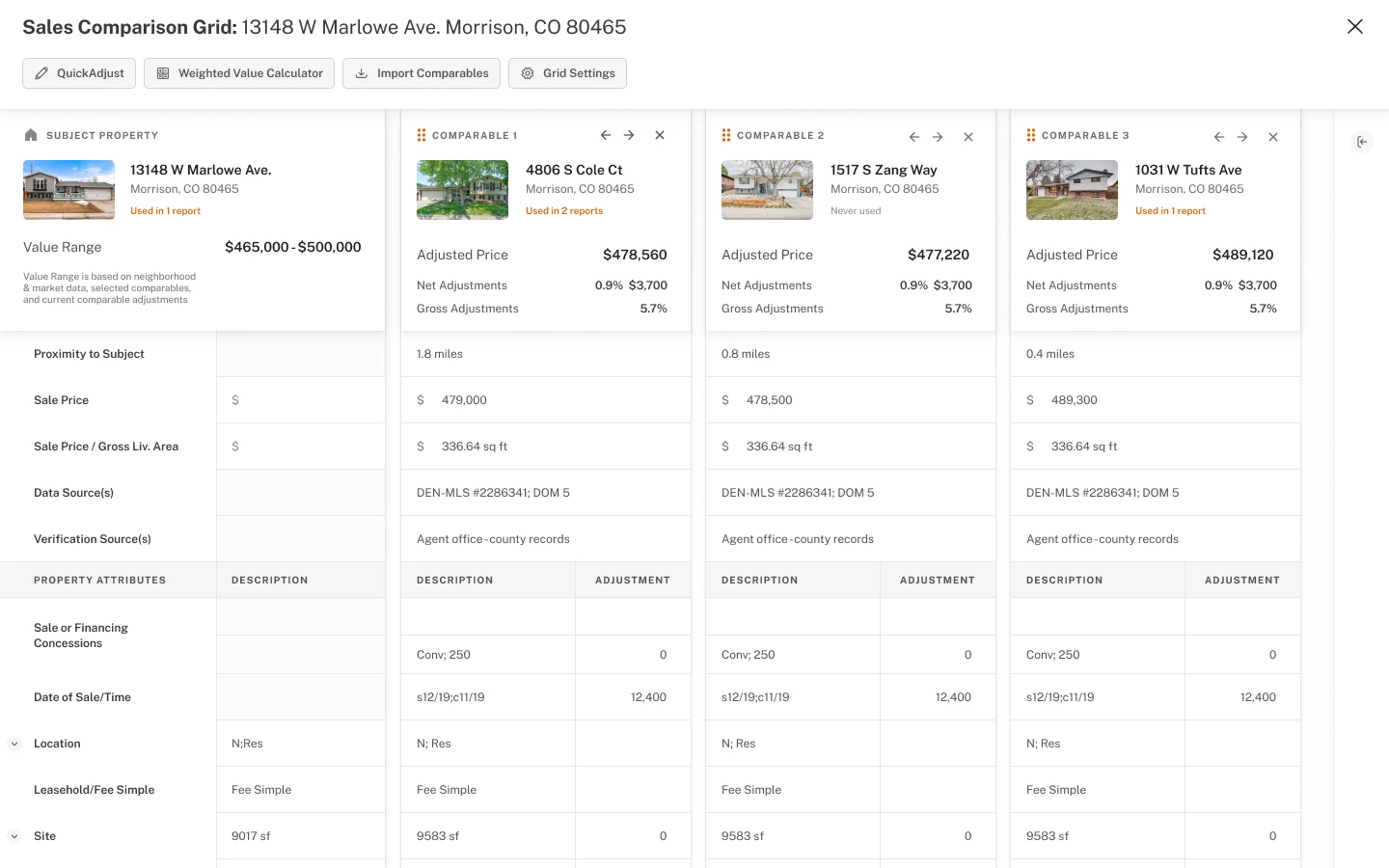1389x868 pixels.
Task: Move Comparable 3 right with arrow
Action: (1242, 137)
